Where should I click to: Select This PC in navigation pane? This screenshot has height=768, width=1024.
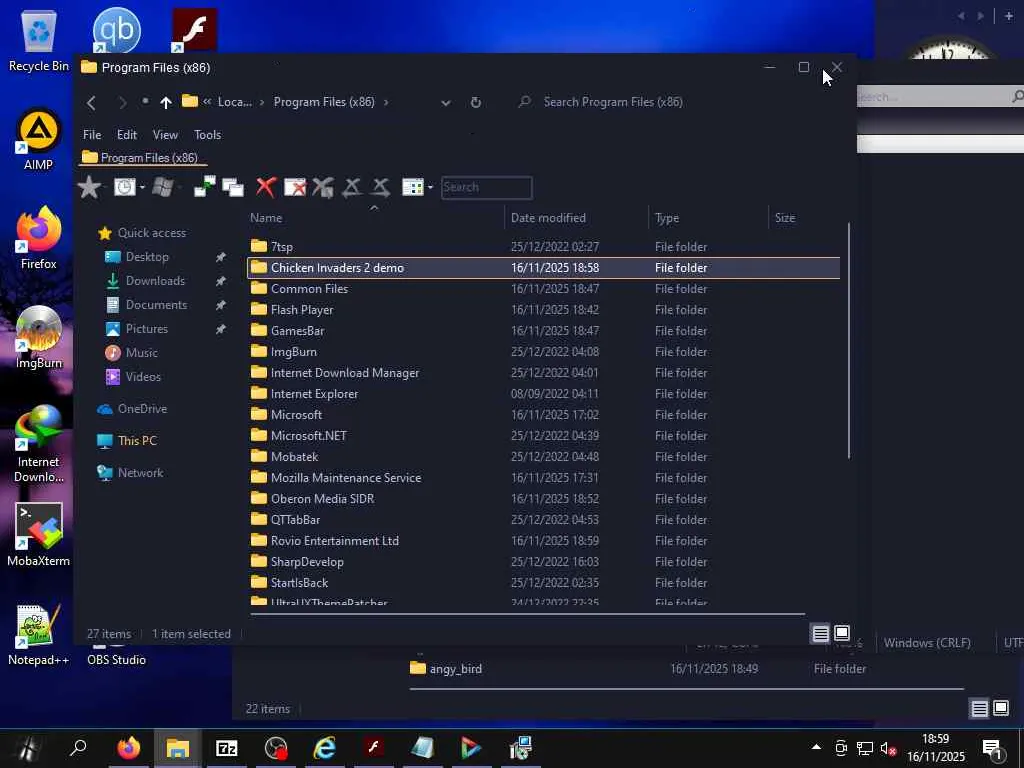[x=127, y=441]
